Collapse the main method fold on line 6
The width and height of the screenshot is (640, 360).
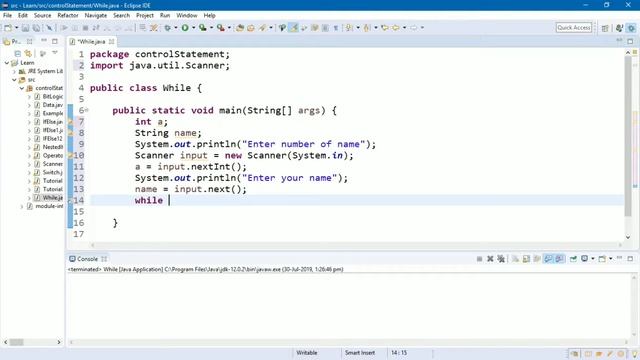click(x=87, y=110)
